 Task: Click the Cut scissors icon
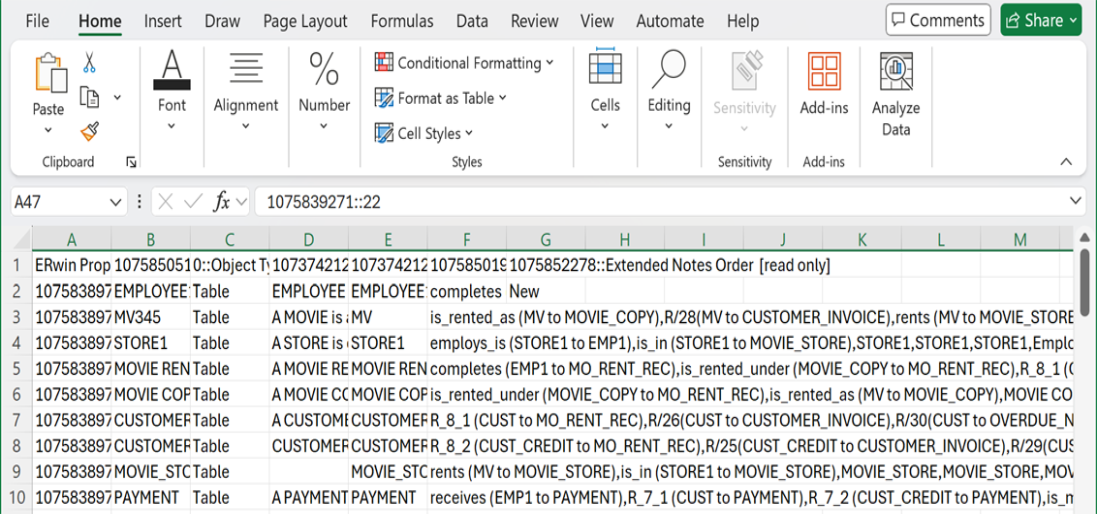pos(90,63)
